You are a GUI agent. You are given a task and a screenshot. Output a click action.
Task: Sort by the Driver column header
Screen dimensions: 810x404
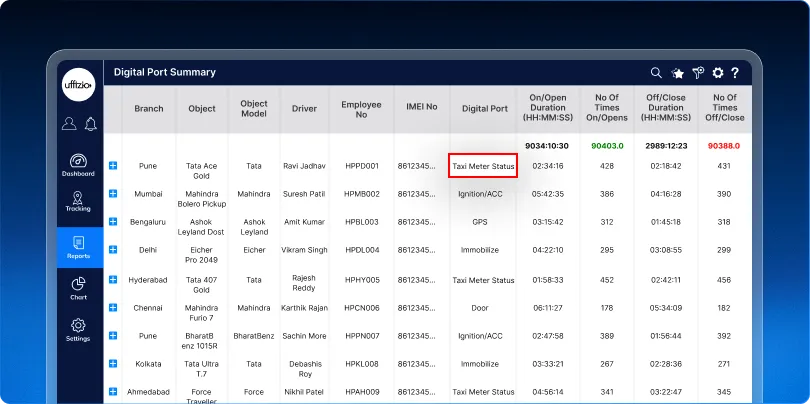click(304, 108)
